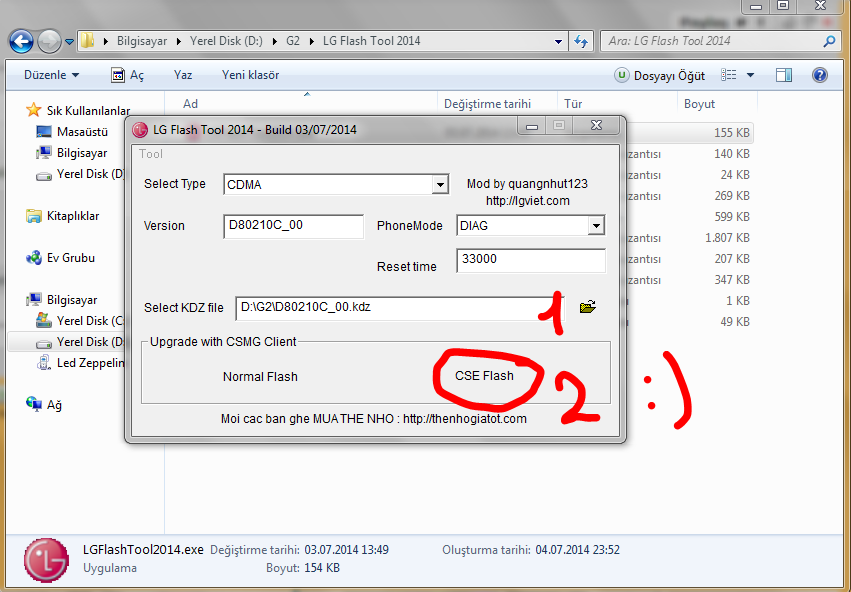Open the recent locations dropdown beside Forward

pyautogui.click(x=69, y=41)
